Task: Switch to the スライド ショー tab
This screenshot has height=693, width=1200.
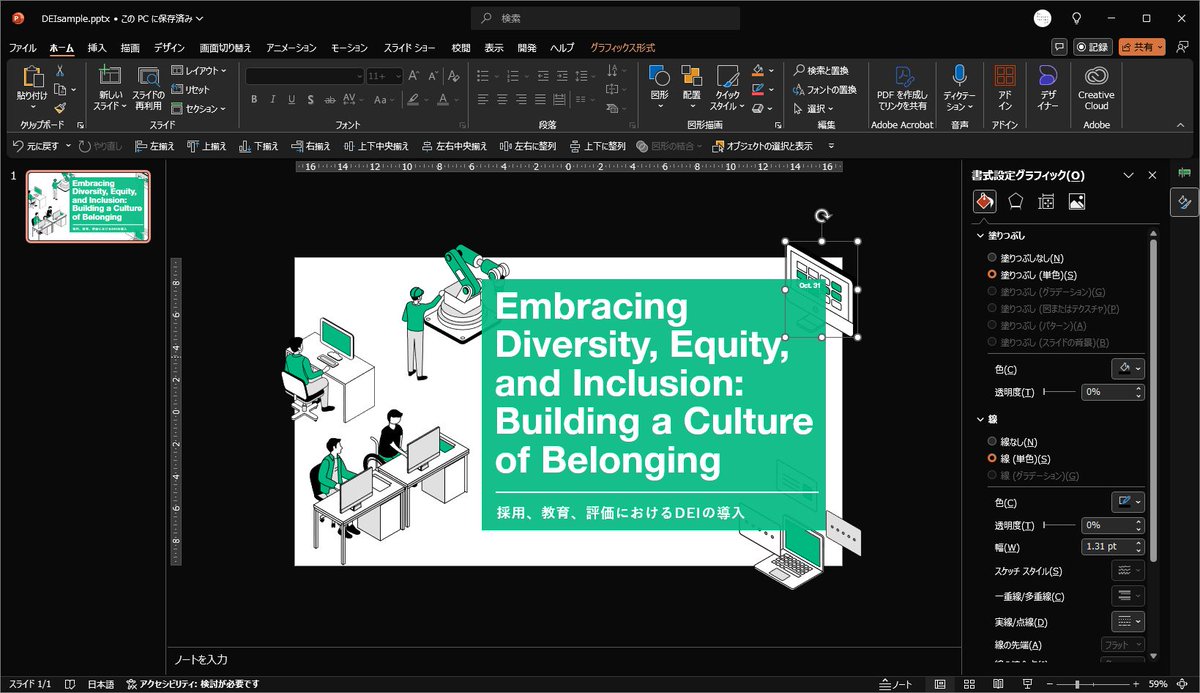Action: [x=410, y=47]
